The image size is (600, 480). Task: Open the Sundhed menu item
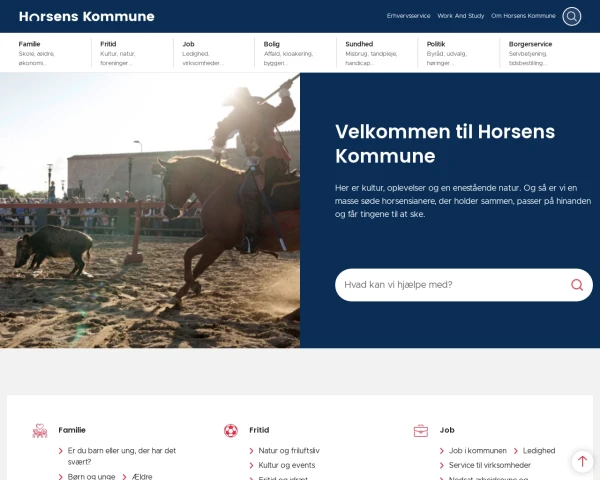pyautogui.click(x=377, y=53)
